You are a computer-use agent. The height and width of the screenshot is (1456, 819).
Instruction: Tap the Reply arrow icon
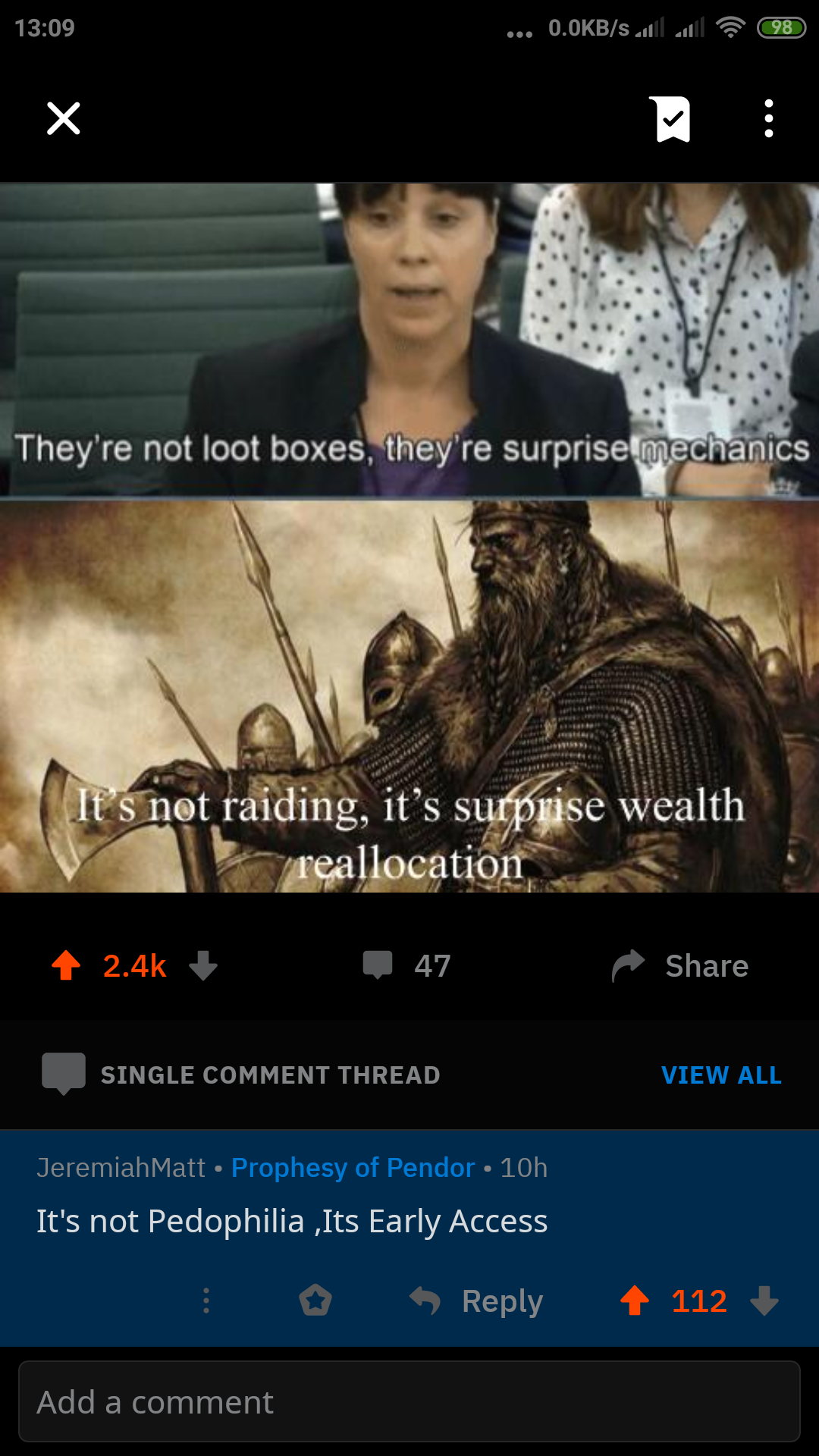pos(425,1301)
